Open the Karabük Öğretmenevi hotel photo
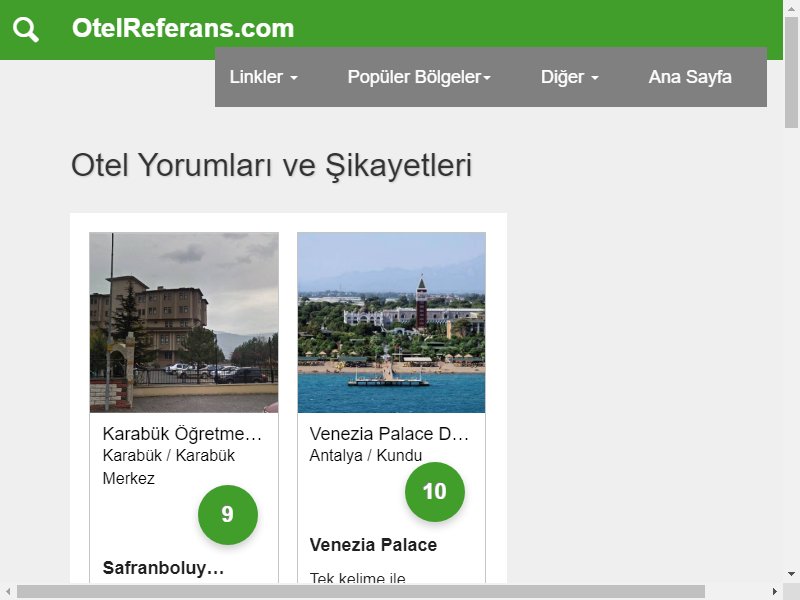 (x=184, y=322)
